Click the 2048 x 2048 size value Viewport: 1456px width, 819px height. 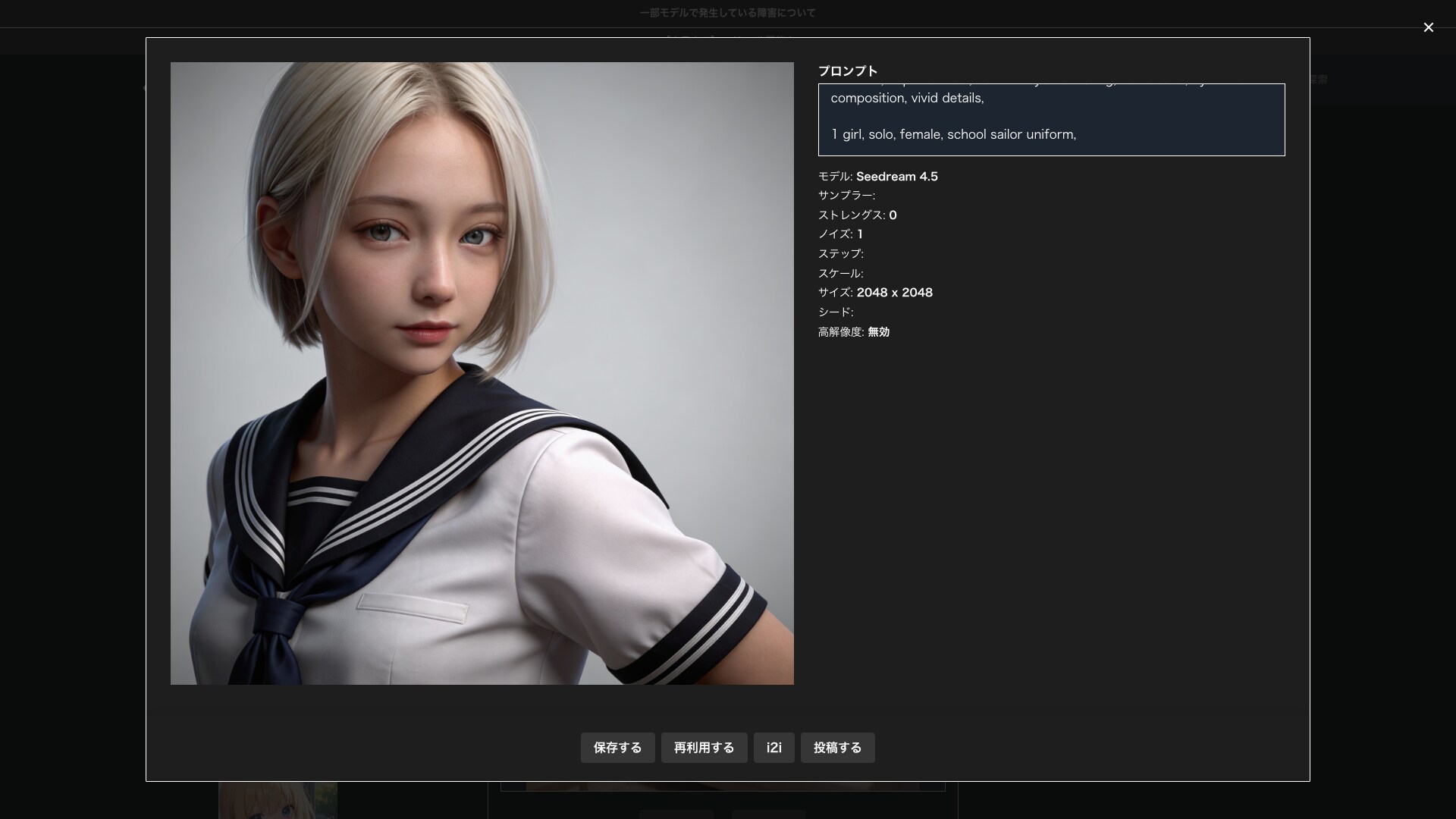(x=895, y=293)
